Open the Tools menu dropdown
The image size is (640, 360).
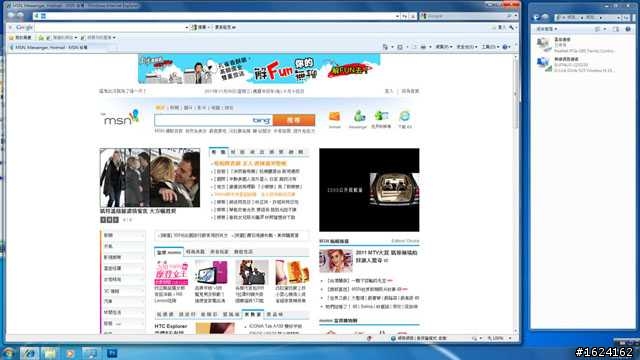(490, 47)
